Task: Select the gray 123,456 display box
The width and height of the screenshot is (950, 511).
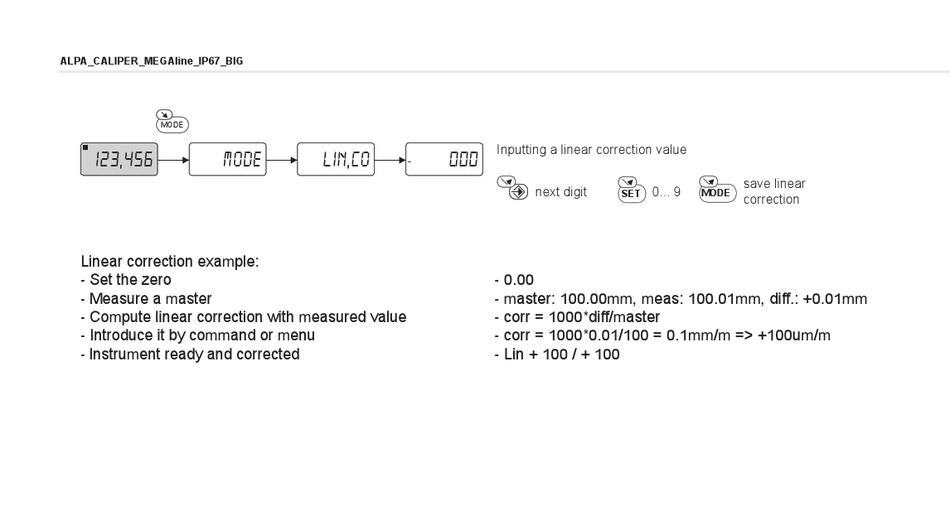Action: [x=119, y=159]
